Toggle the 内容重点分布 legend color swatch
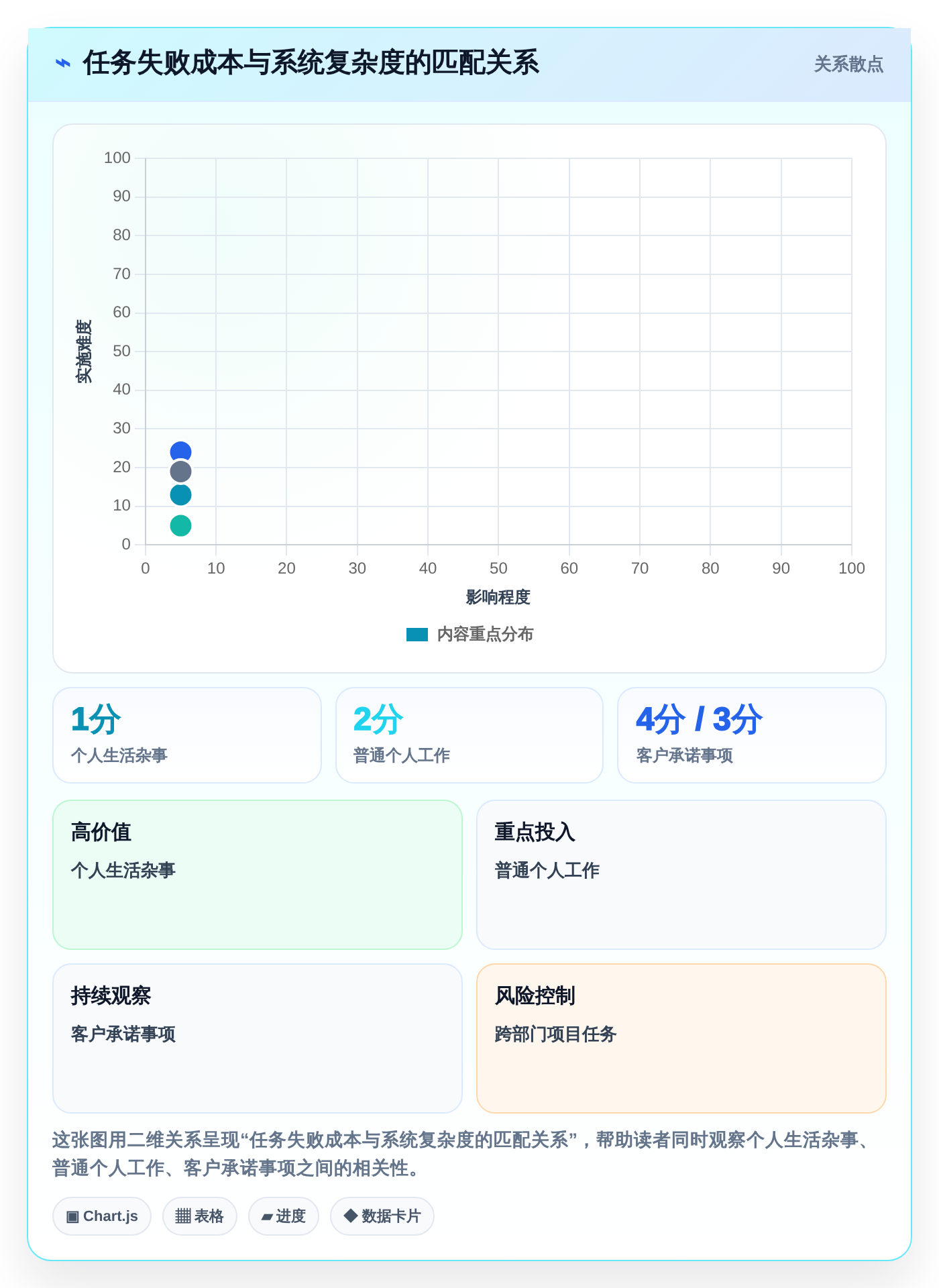The image size is (939, 1288). (417, 635)
